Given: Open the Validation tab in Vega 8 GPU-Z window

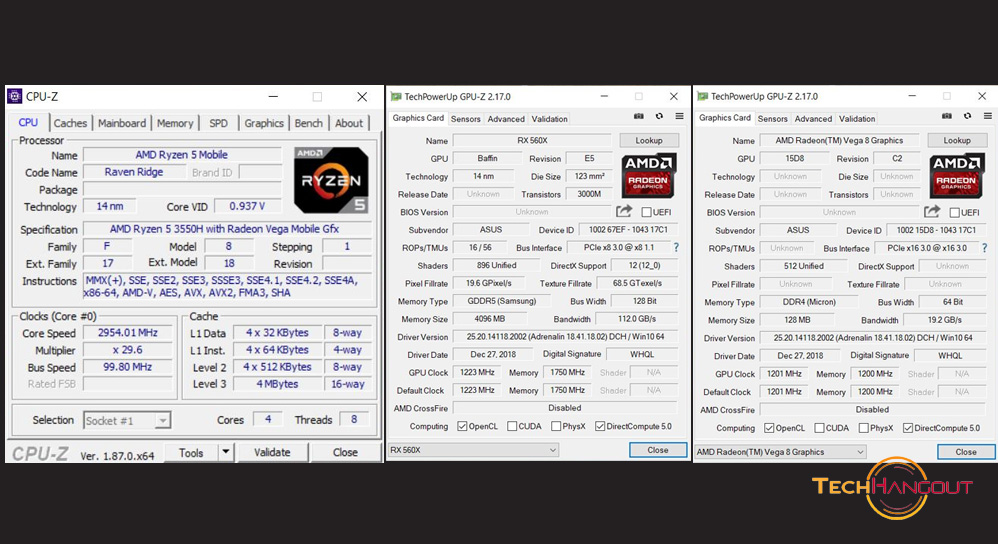Looking at the screenshot, I should tap(857, 119).
